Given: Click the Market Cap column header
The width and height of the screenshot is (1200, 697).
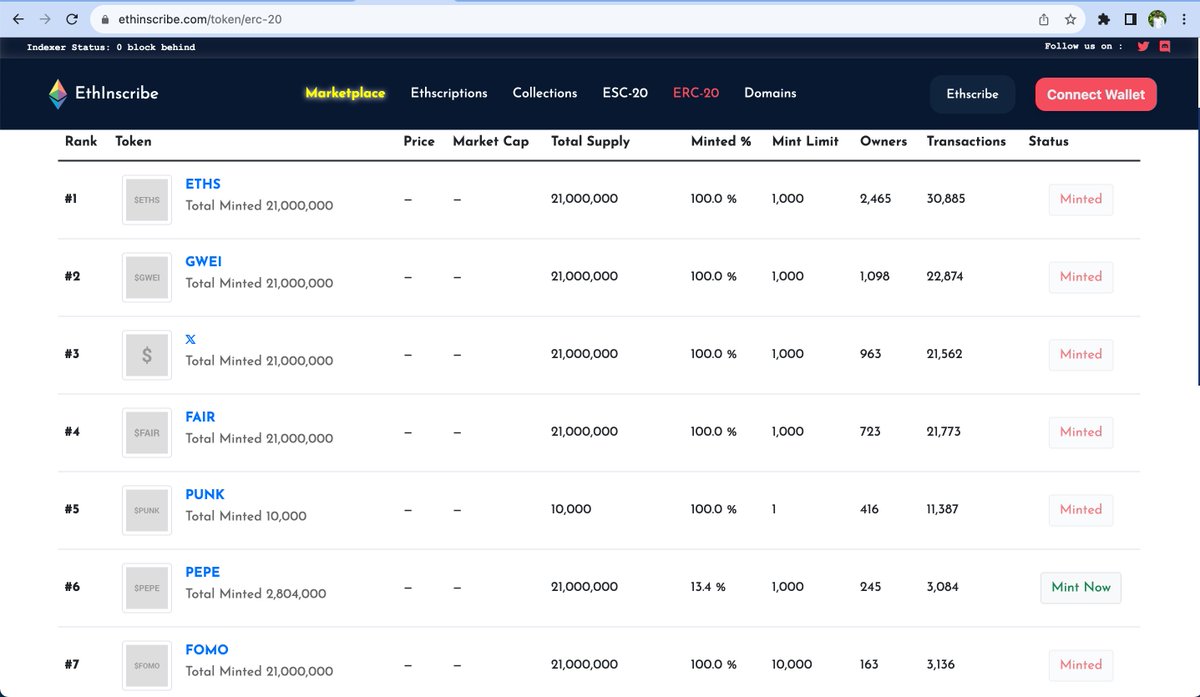Looking at the screenshot, I should [491, 141].
